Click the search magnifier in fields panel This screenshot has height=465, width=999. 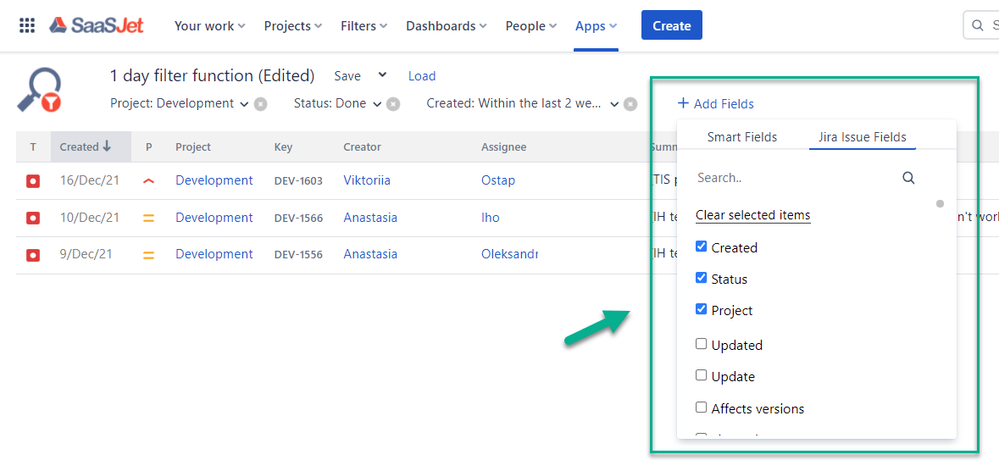[x=909, y=178]
